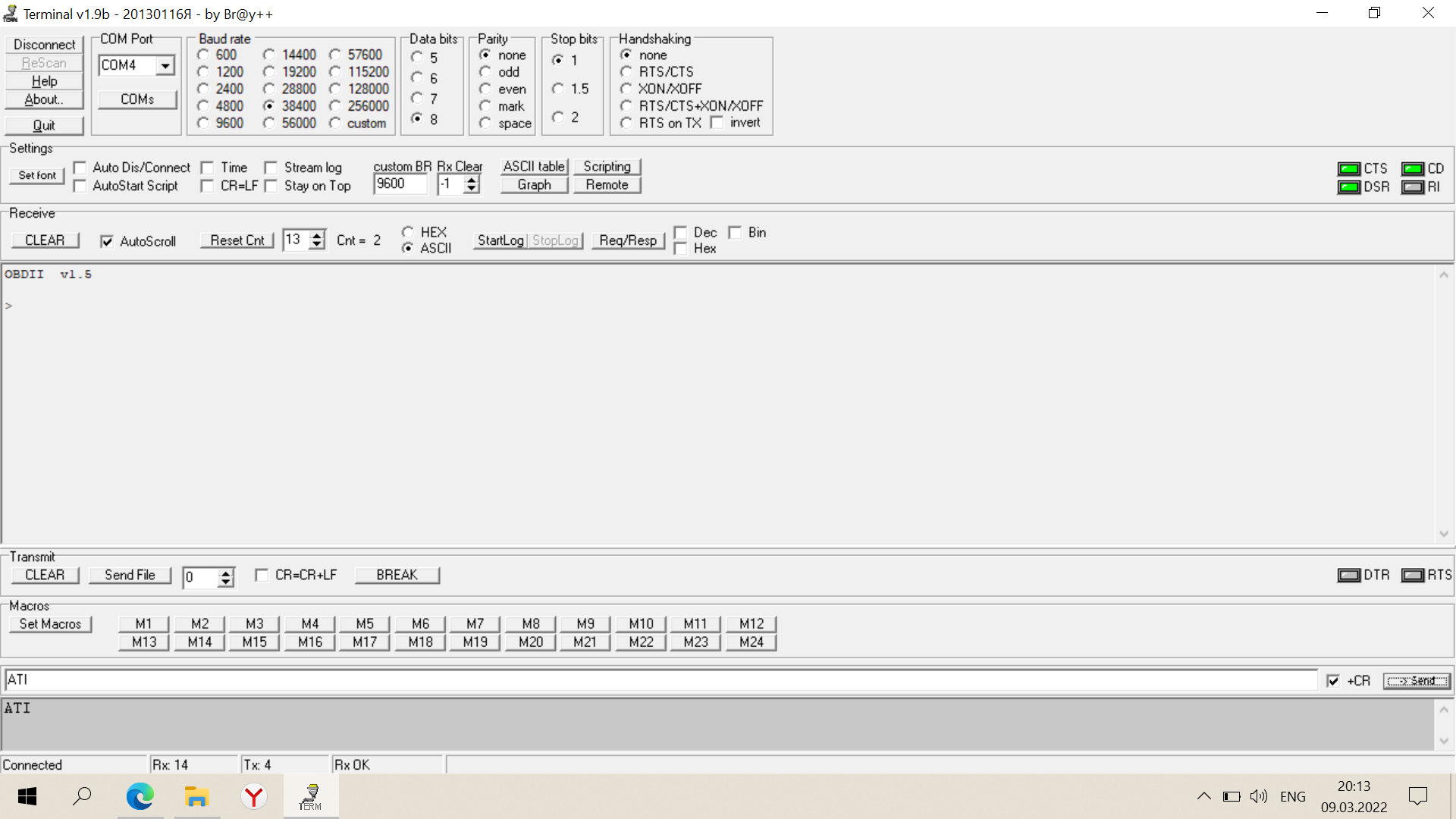1456x819 pixels.
Task: Uncheck the +CR checkbox
Action: coord(1333,681)
